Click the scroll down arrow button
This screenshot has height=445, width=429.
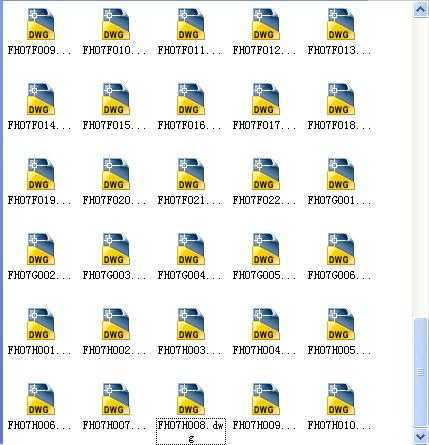coord(420,436)
